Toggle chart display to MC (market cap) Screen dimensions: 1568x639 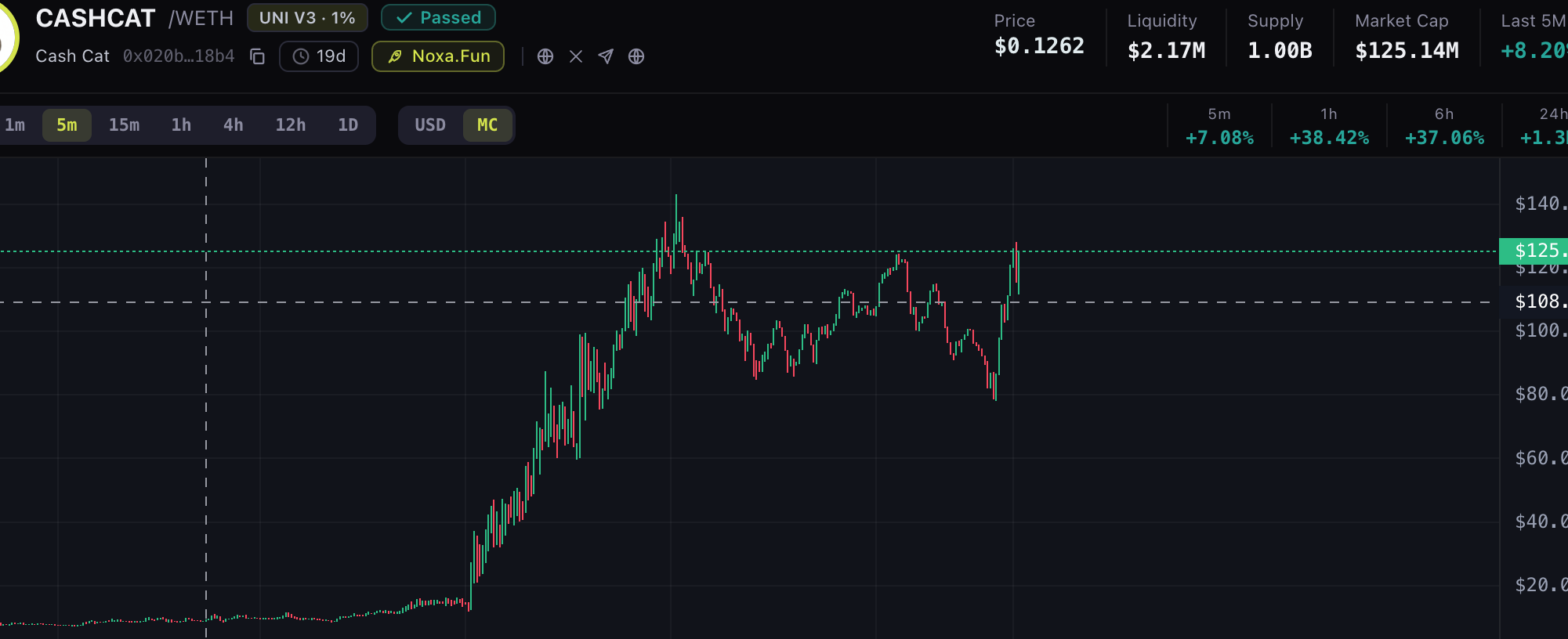click(487, 125)
